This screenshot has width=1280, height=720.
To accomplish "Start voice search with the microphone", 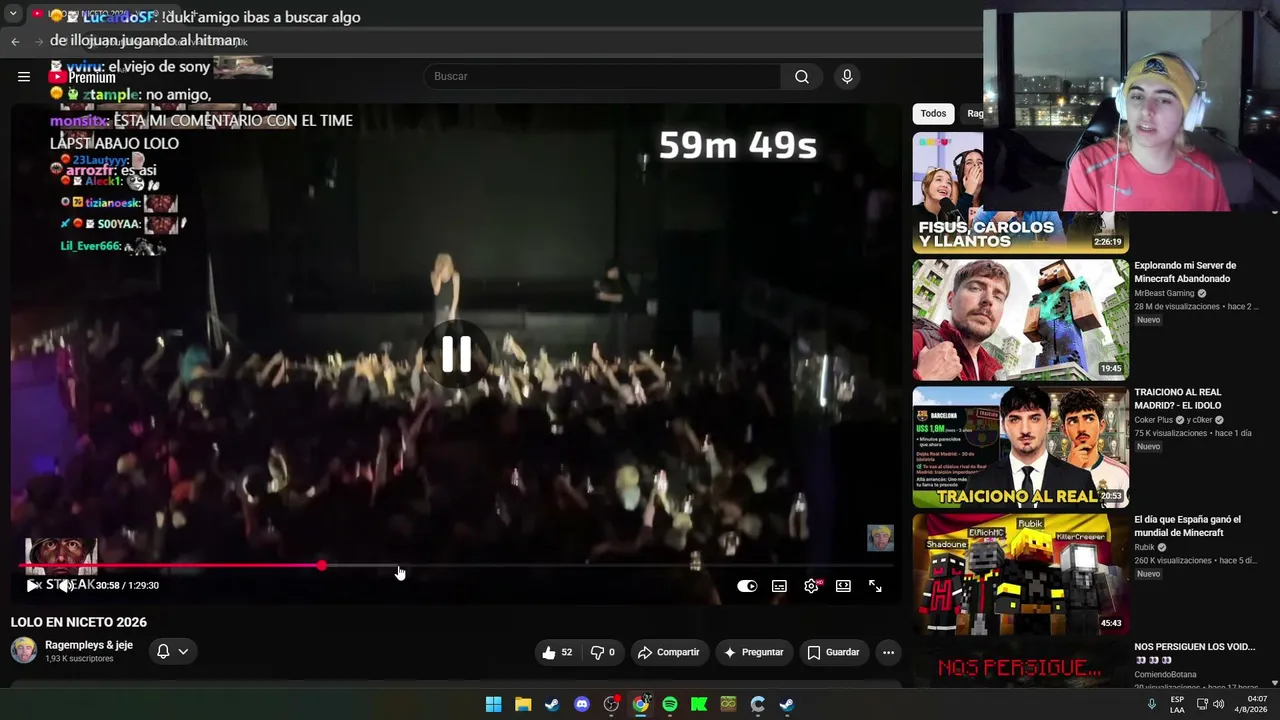I will pyautogui.click(x=847, y=76).
